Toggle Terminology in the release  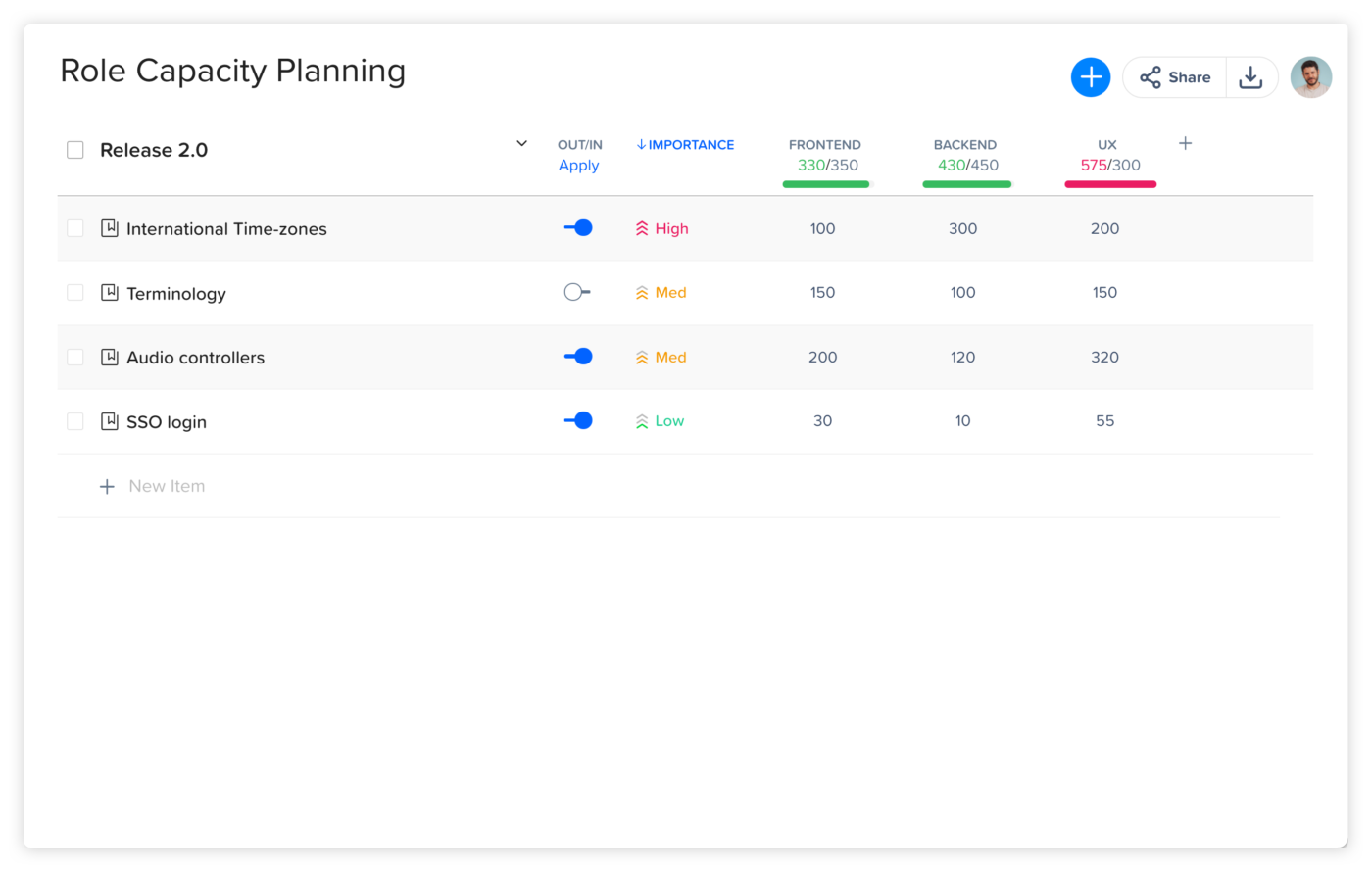(577, 292)
